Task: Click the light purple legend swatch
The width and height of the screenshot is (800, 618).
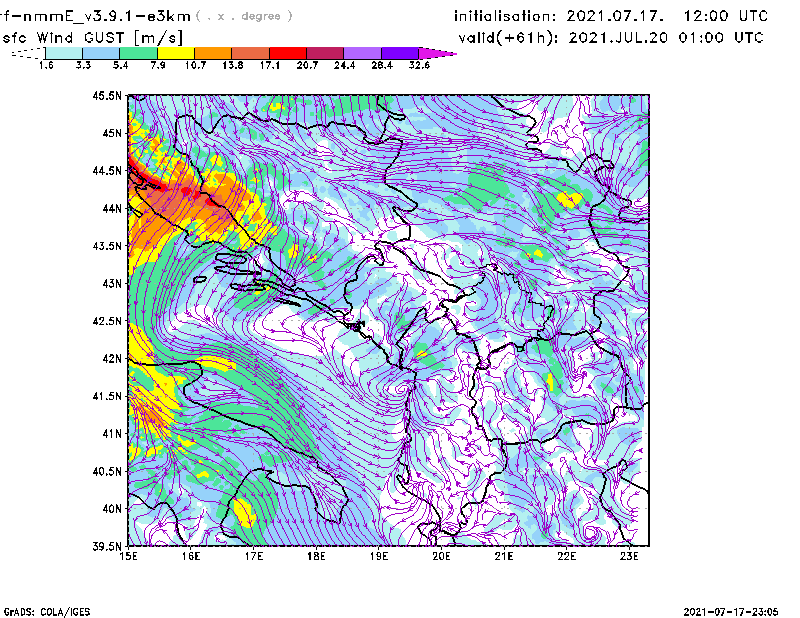Action: click(x=362, y=53)
